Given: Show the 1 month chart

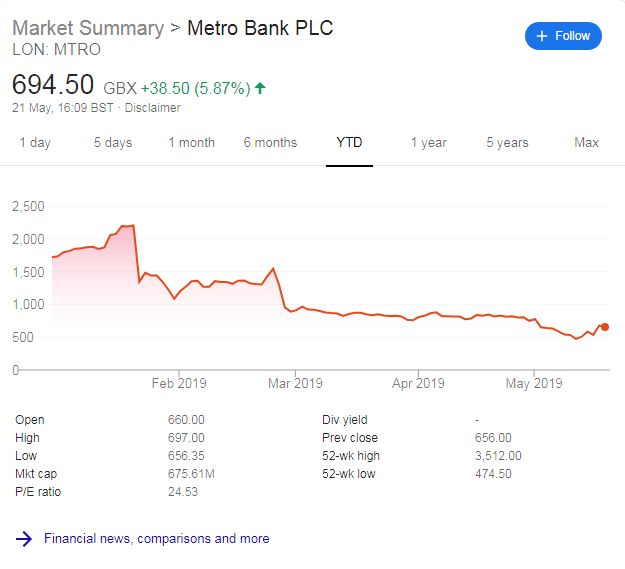Looking at the screenshot, I should 191,143.
